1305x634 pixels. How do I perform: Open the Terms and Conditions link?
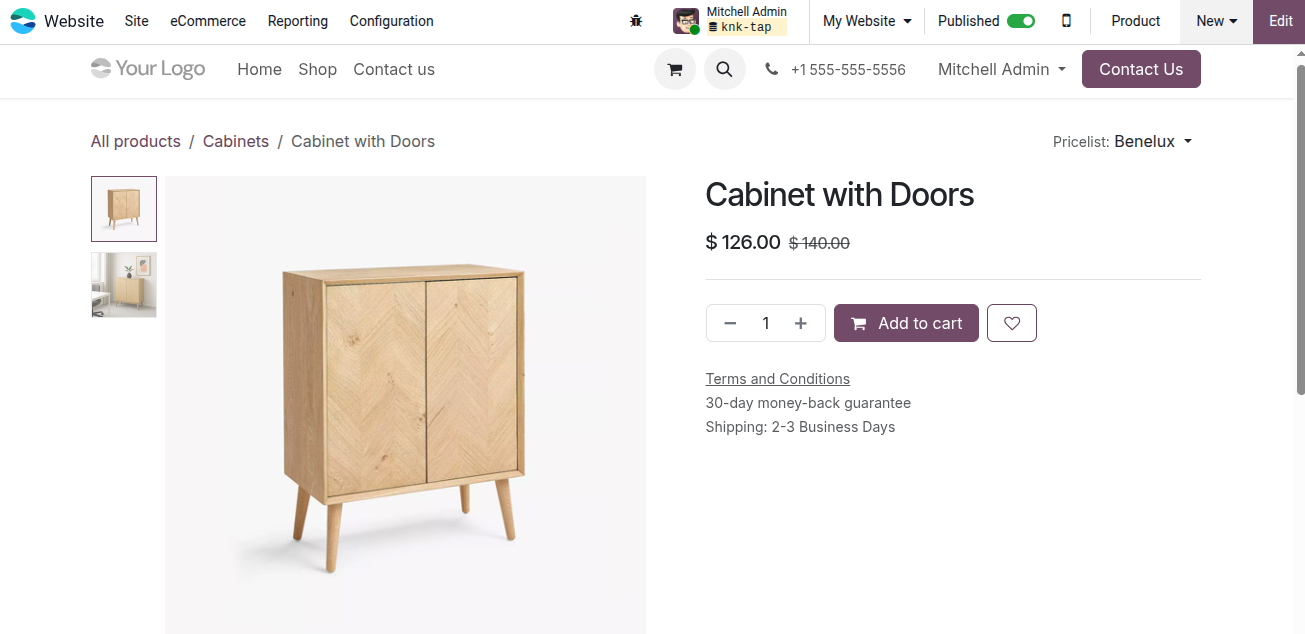click(x=778, y=379)
